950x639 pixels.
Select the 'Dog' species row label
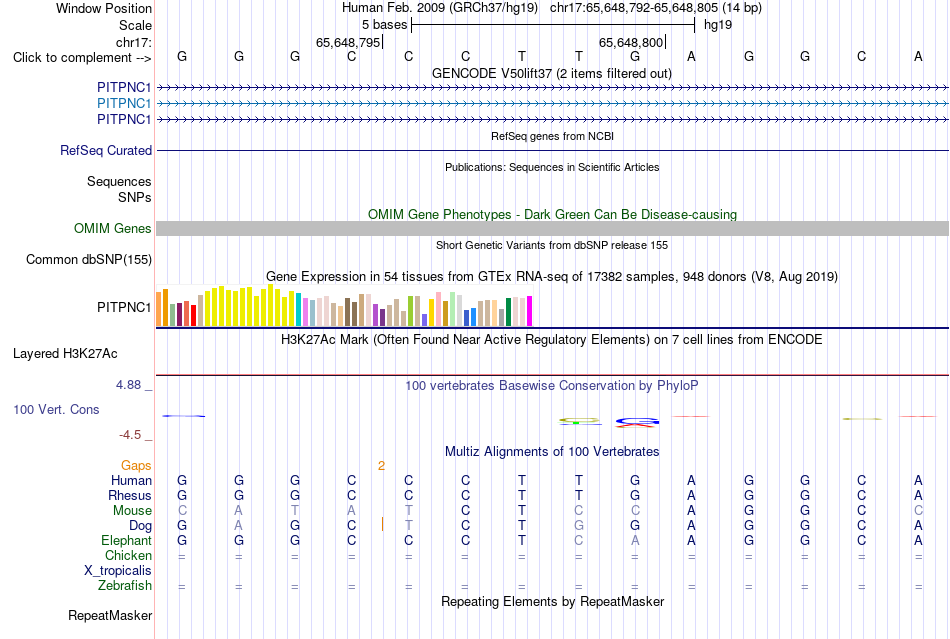click(x=140, y=526)
